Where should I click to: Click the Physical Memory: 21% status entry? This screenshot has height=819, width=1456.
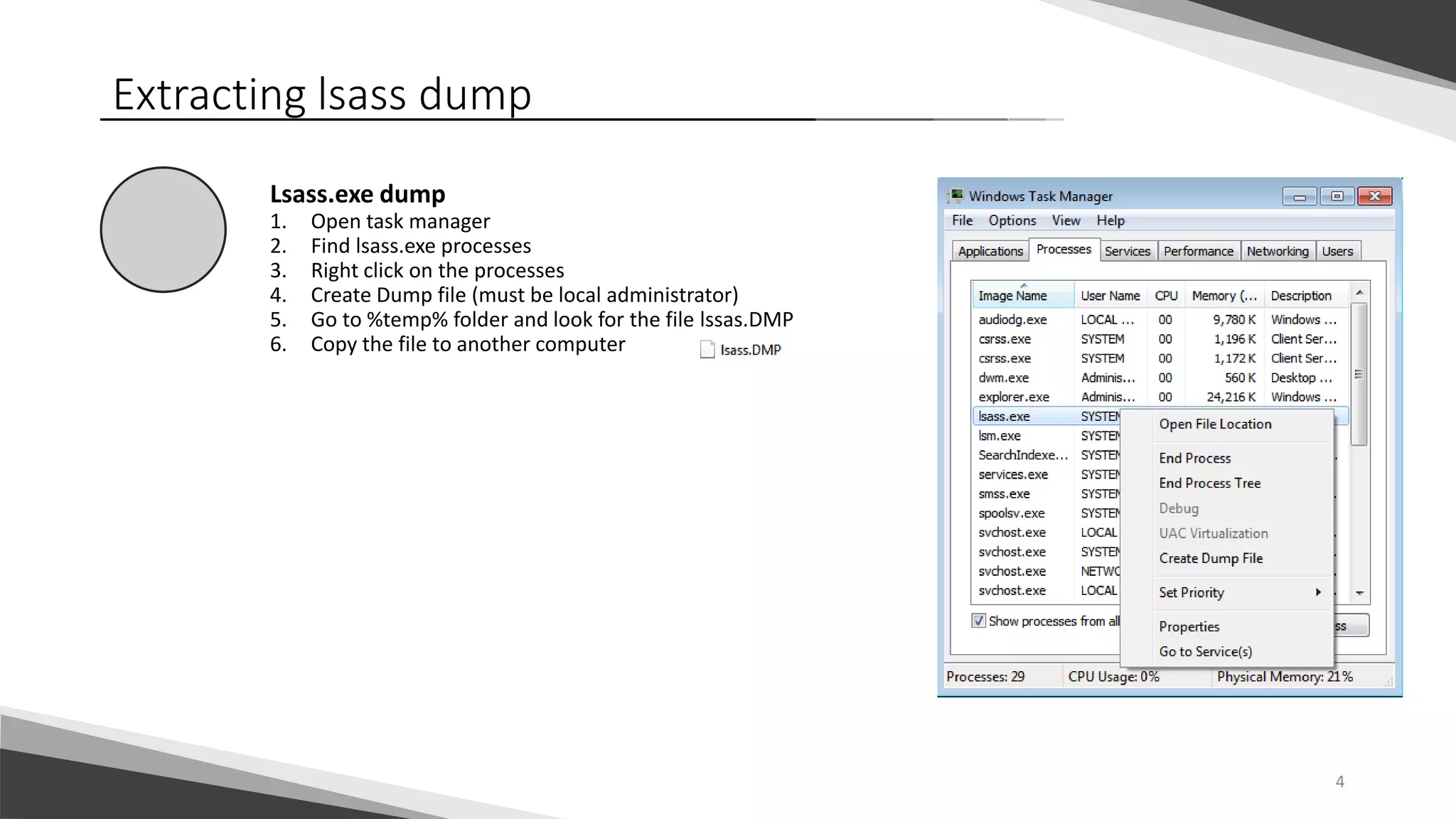[x=1285, y=677]
